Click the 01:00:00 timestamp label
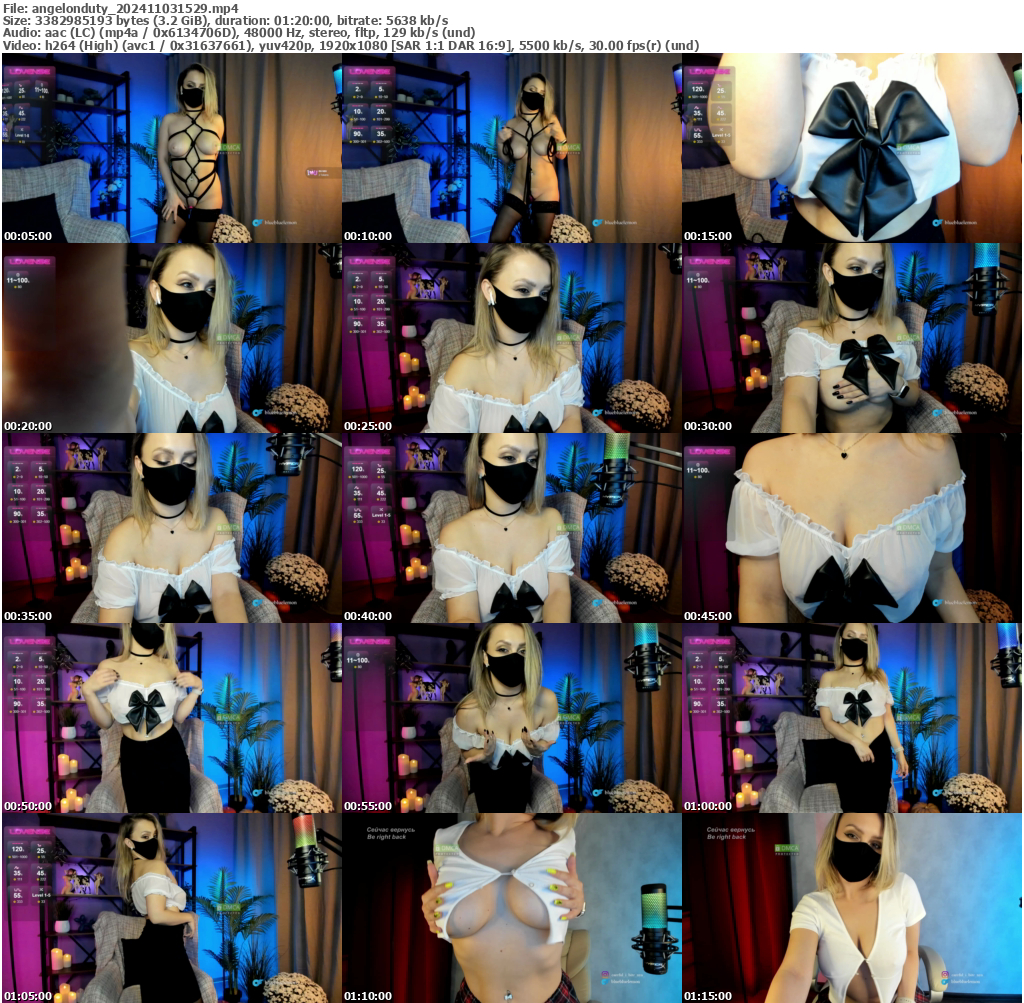1024x1003 pixels. tap(710, 803)
